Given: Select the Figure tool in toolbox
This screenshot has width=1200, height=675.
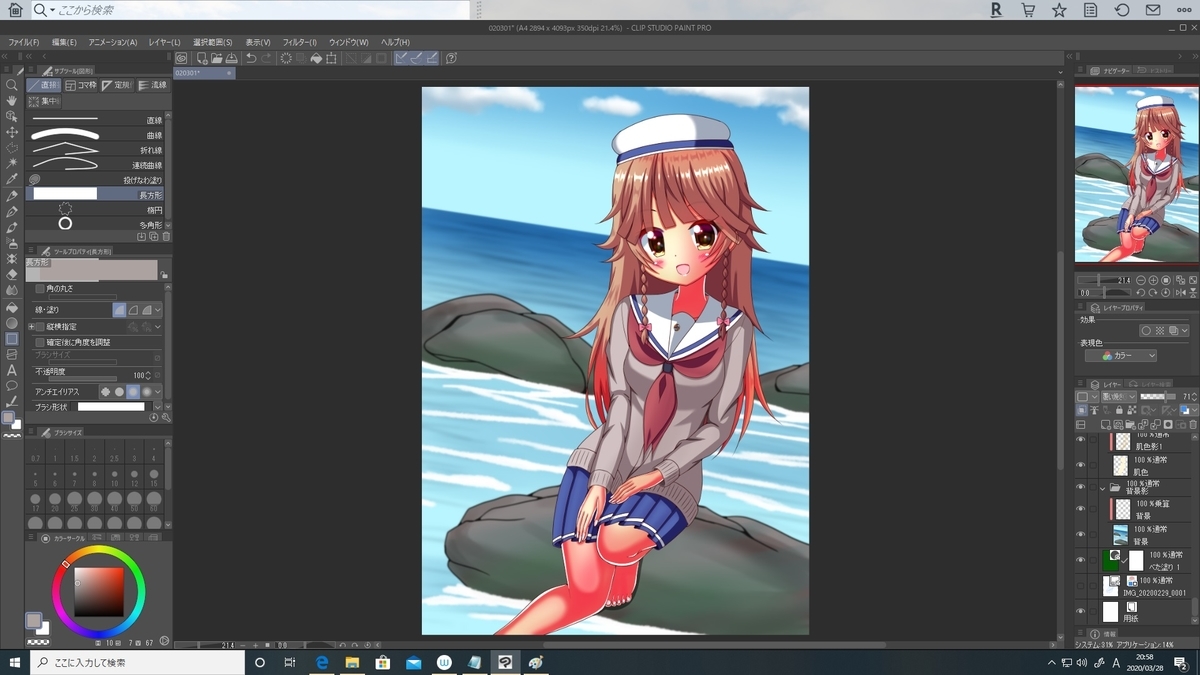Looking at the screenshot, I should pos(12,338).
